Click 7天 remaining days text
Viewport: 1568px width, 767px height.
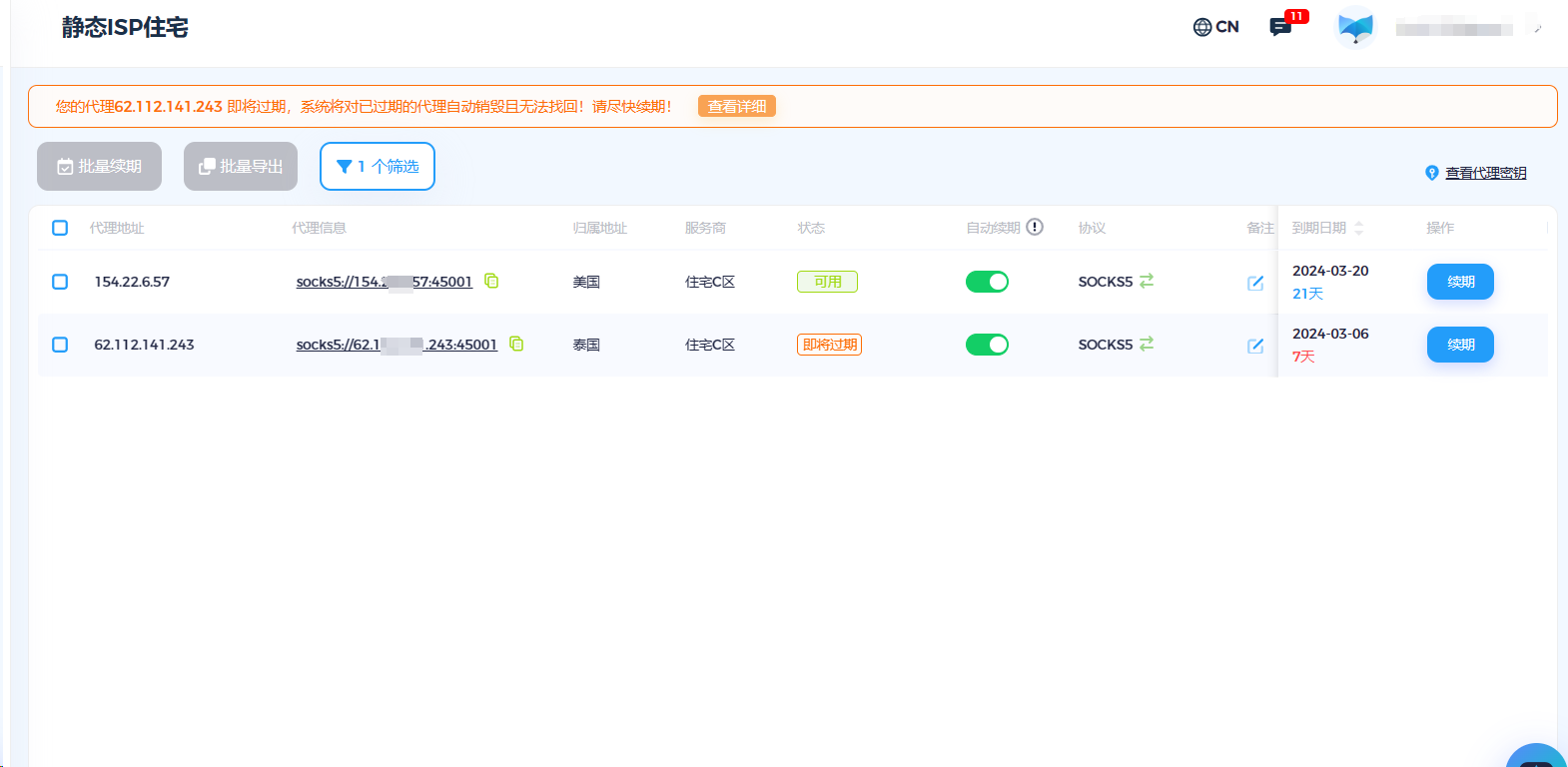[x=1303, y=357]
